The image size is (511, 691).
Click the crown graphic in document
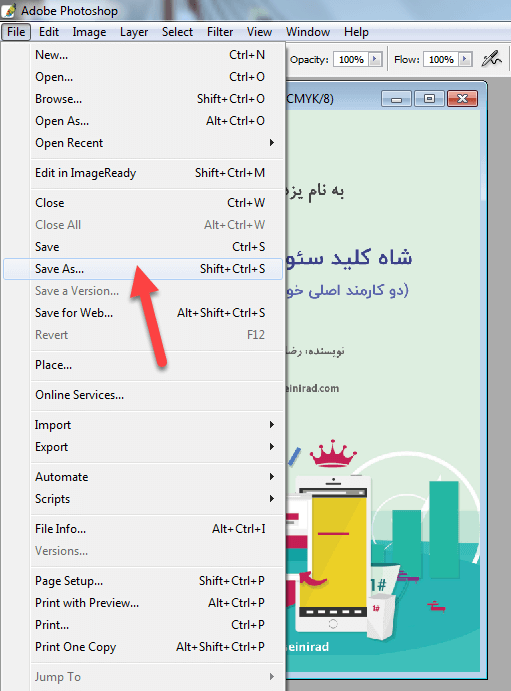tap(333, 453)
